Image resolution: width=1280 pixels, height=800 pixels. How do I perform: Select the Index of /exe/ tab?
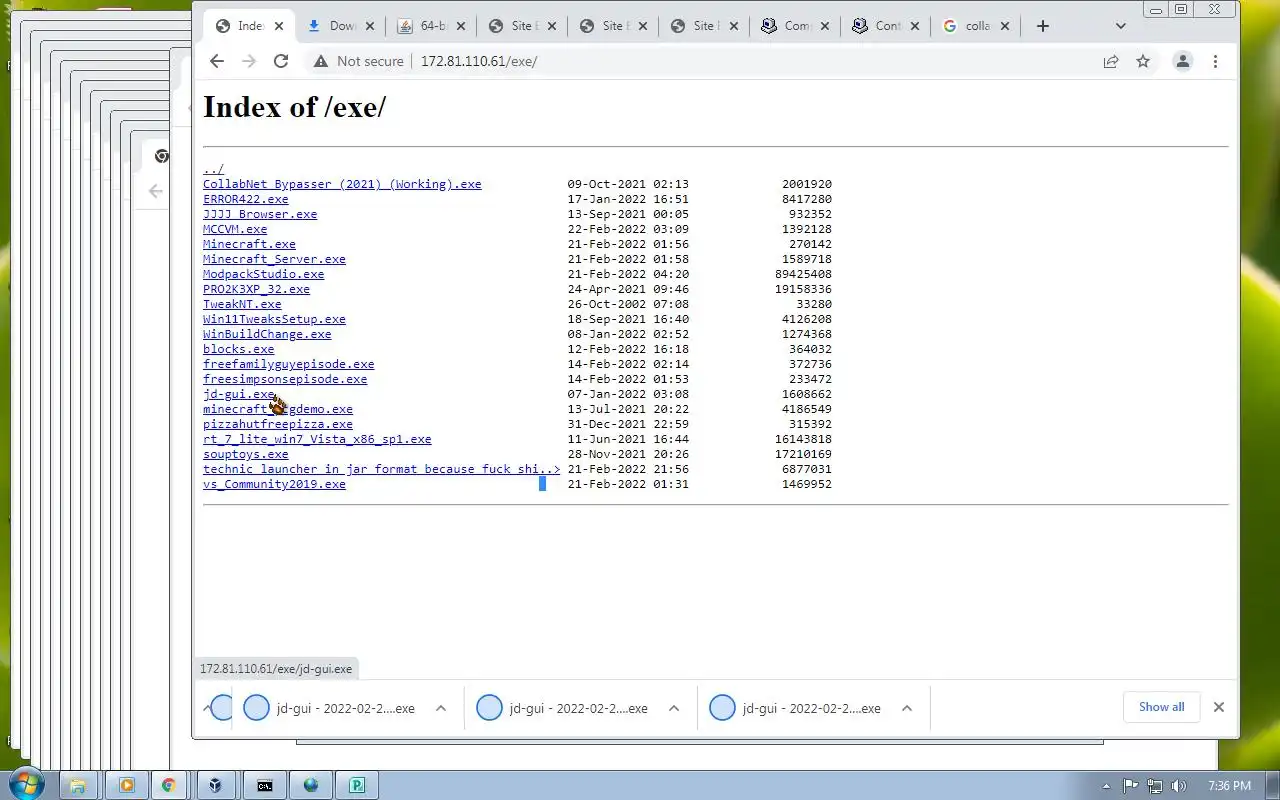(248, 26)
